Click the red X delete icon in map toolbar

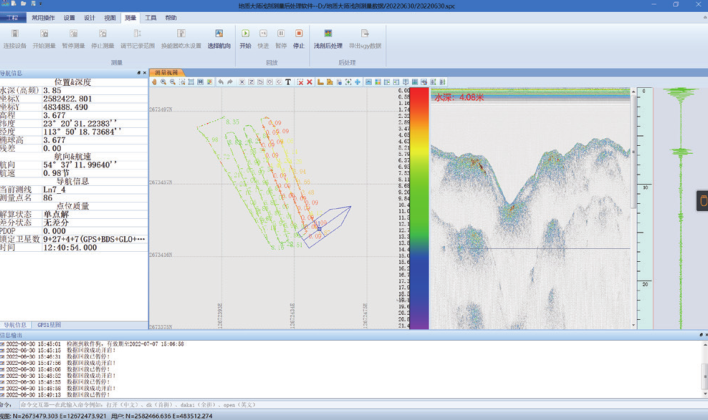pos(309,82)
